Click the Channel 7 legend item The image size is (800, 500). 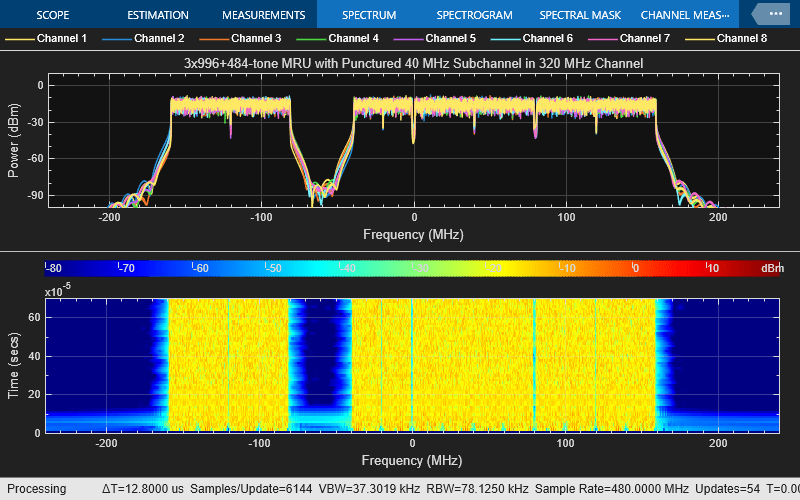(629, 38)
